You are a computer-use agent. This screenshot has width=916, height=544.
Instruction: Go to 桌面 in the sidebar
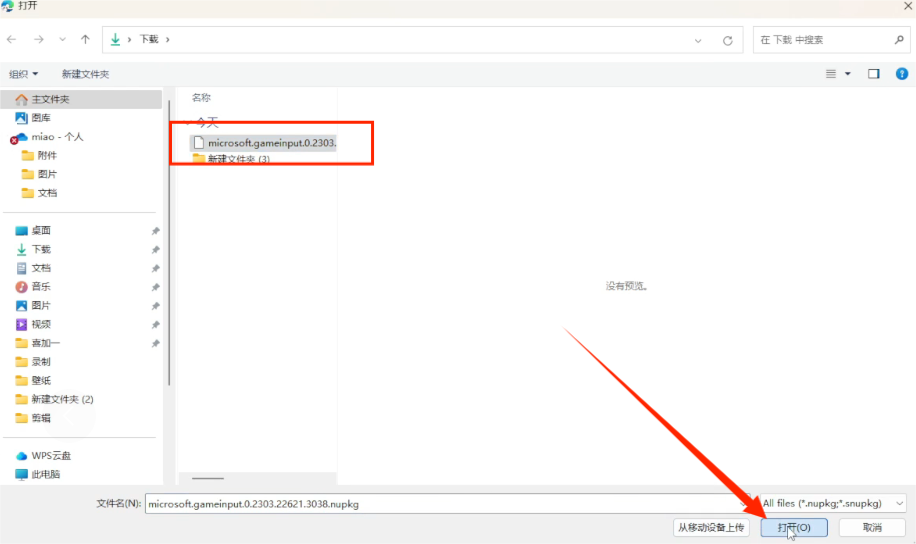point(41,230)
